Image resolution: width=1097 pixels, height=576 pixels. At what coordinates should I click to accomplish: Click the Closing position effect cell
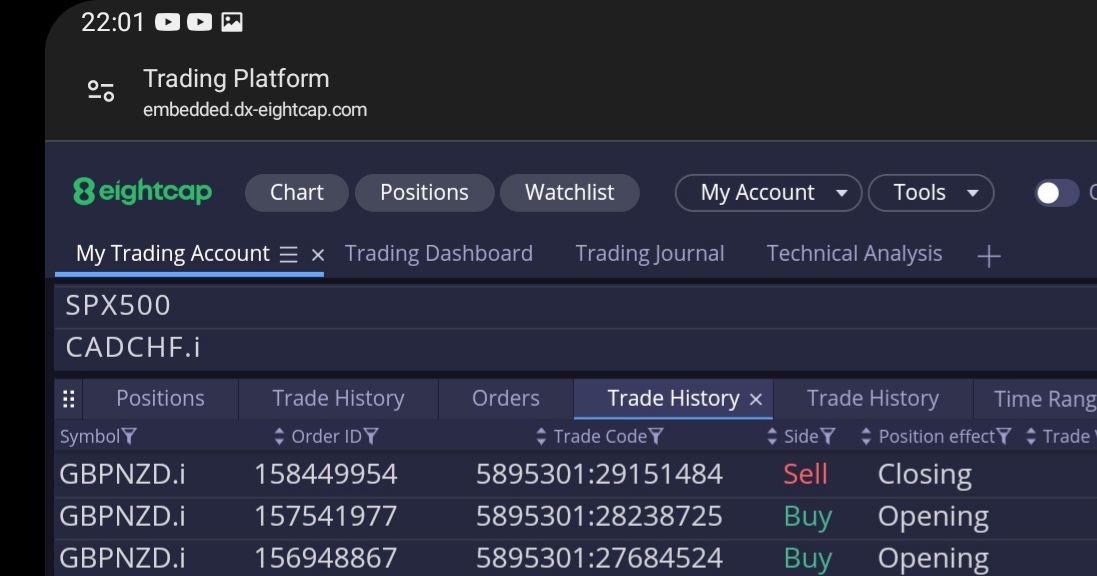pyautogui.click(x=925, y=475)
